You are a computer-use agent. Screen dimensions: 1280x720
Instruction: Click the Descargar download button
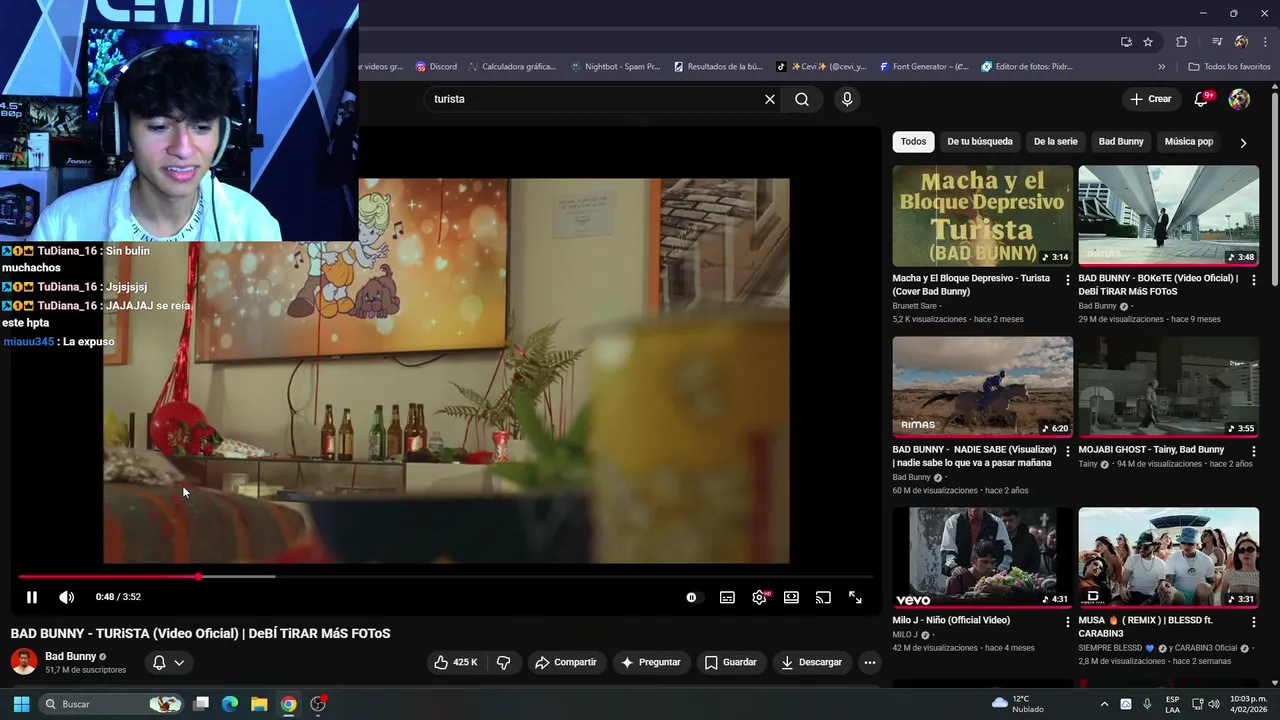click(x=812, y=662)
